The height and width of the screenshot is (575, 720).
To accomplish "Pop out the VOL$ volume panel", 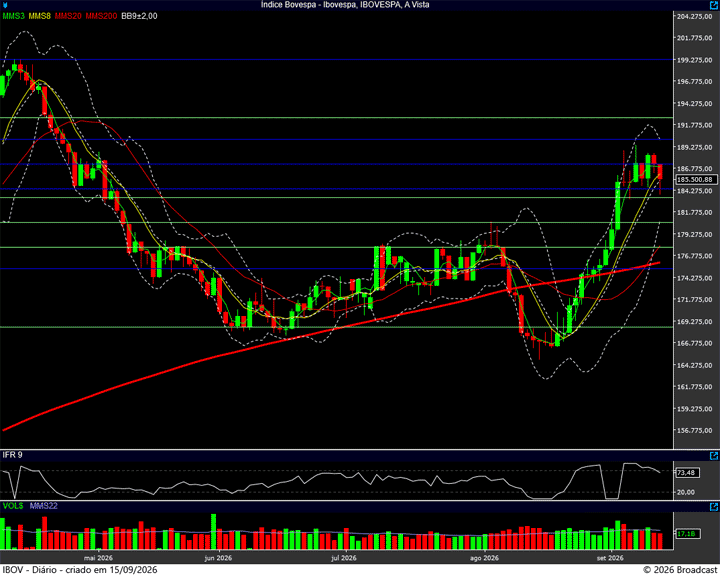I will pos(714,507).
